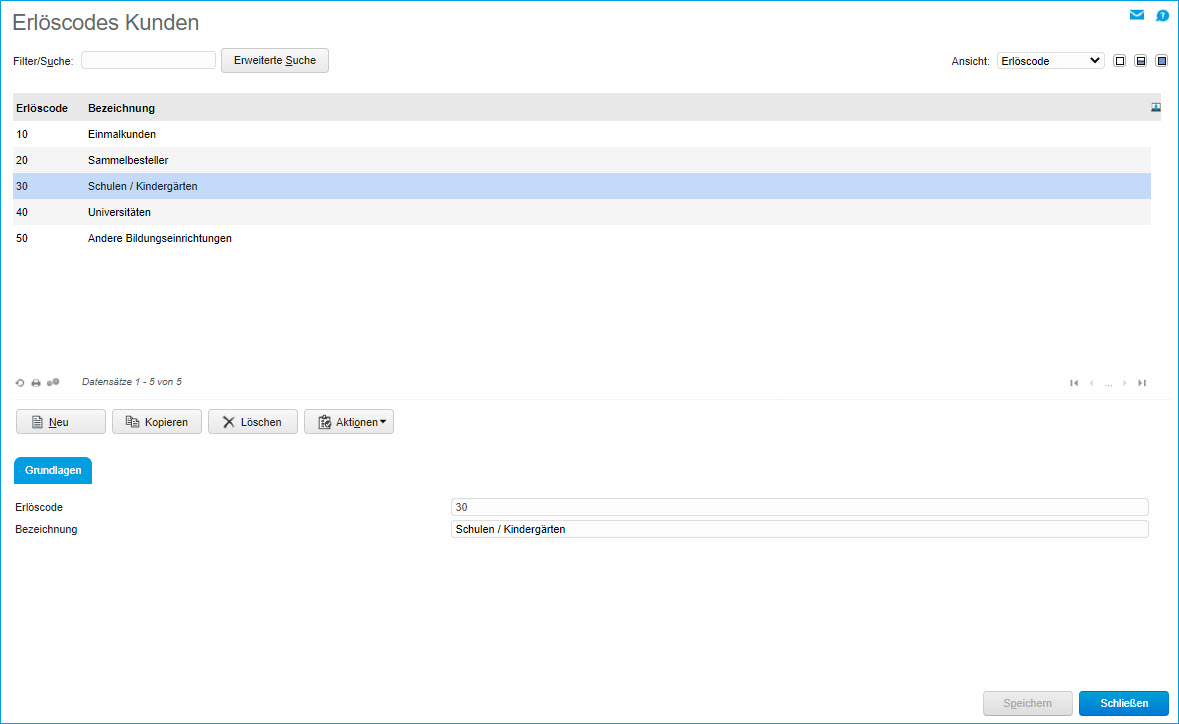This screenshot has height=724, width=1179.
Task: Delete the record with Löschen
Action: (x=253, y=422)
